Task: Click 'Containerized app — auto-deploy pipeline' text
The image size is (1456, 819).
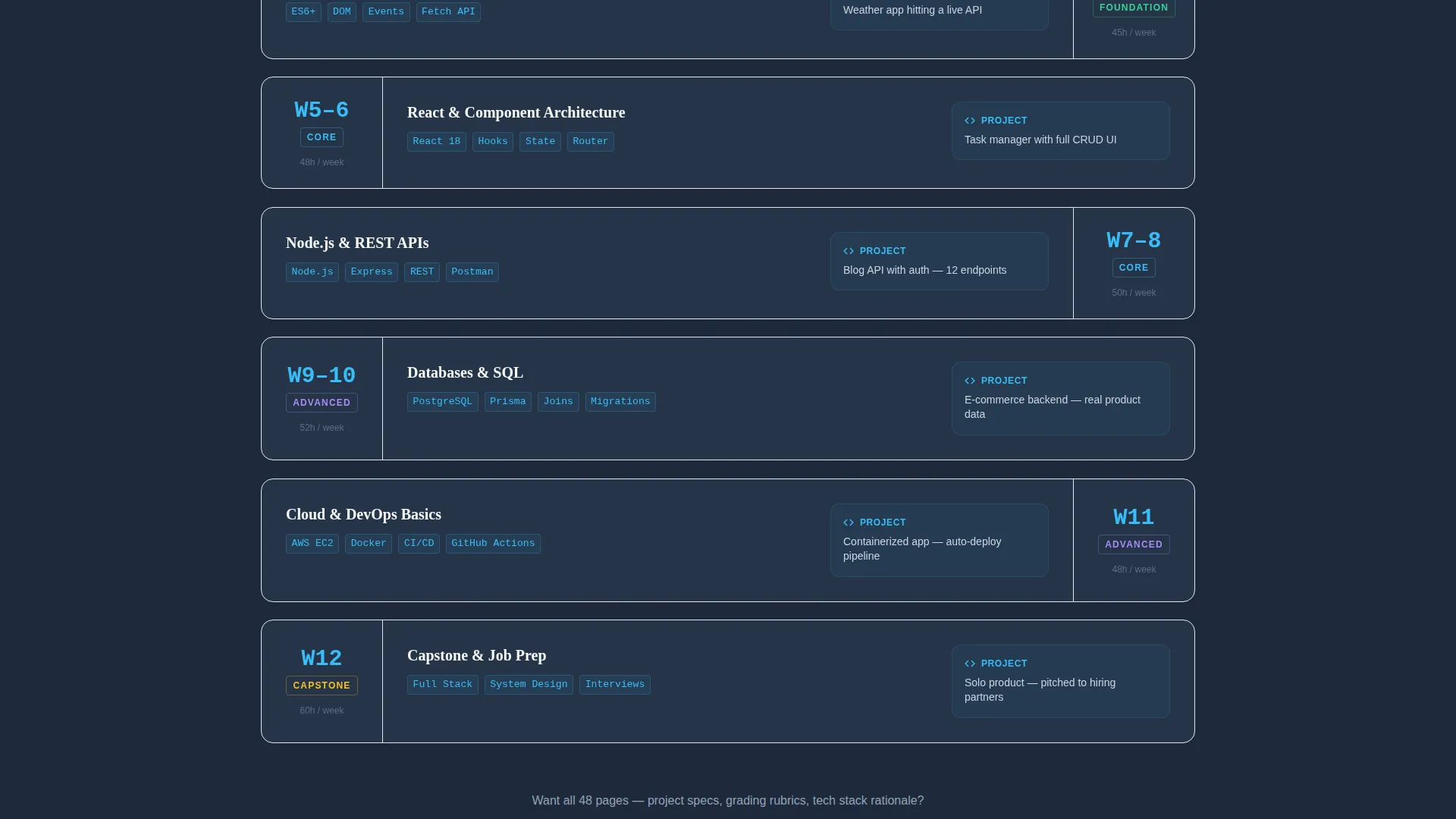Action: 922,549
